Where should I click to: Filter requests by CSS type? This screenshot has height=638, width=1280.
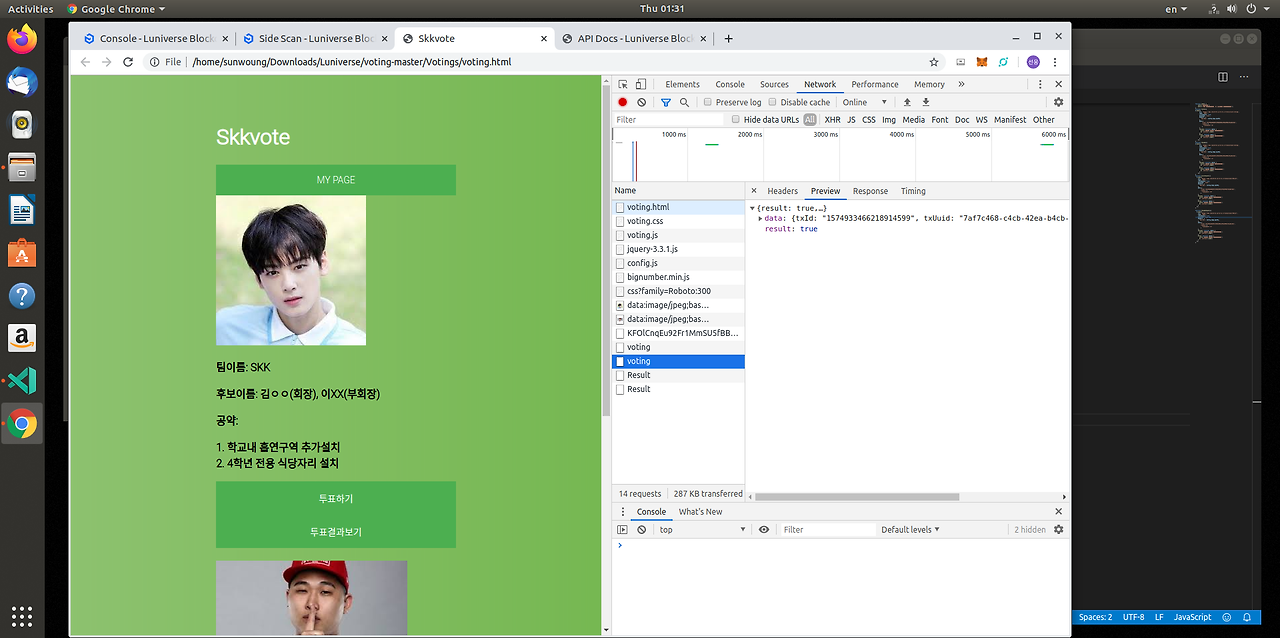click(868, 120)
